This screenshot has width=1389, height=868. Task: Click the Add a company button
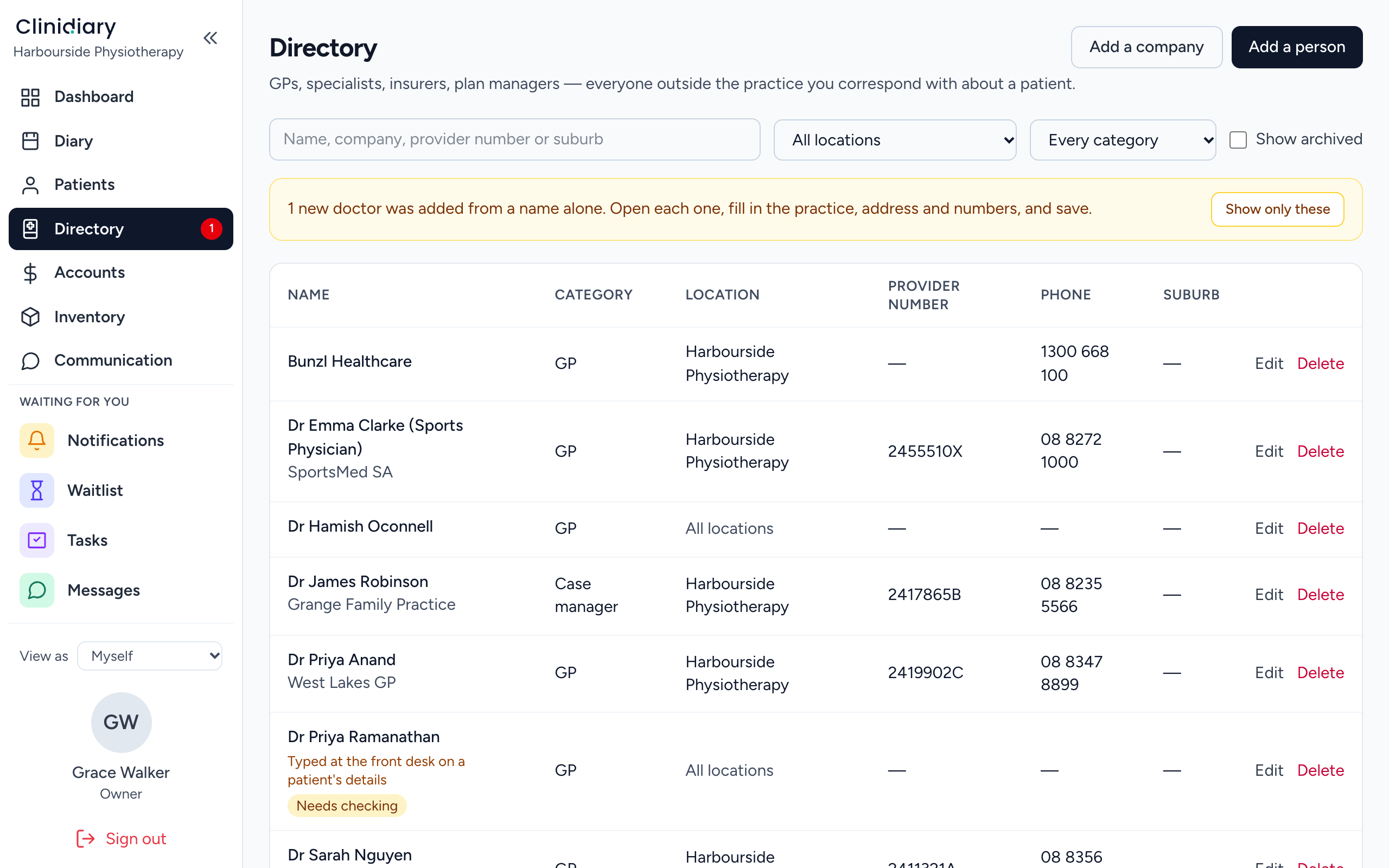[1146, 47]
